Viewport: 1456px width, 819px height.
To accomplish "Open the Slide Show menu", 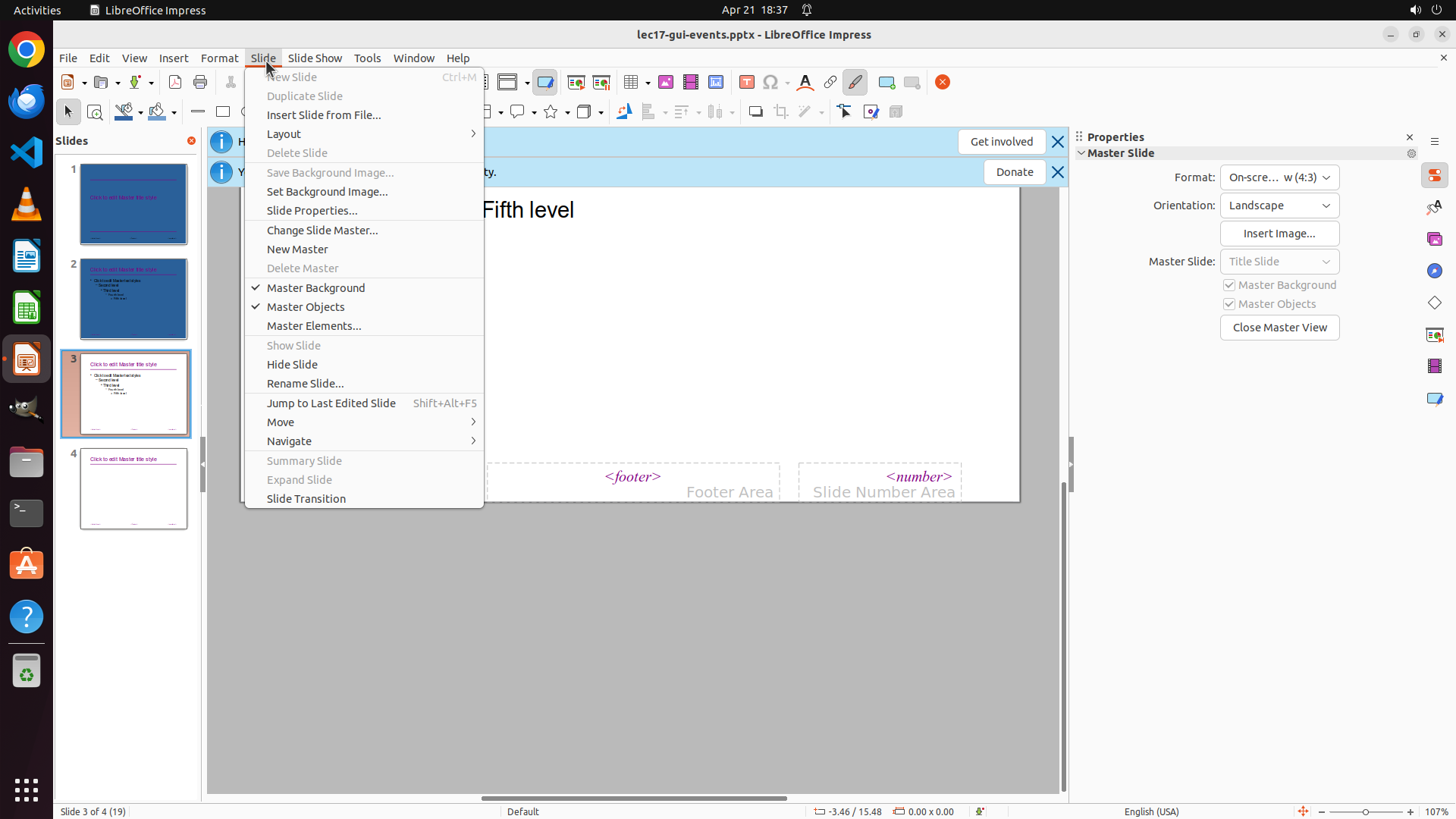I will pos(315,58).
